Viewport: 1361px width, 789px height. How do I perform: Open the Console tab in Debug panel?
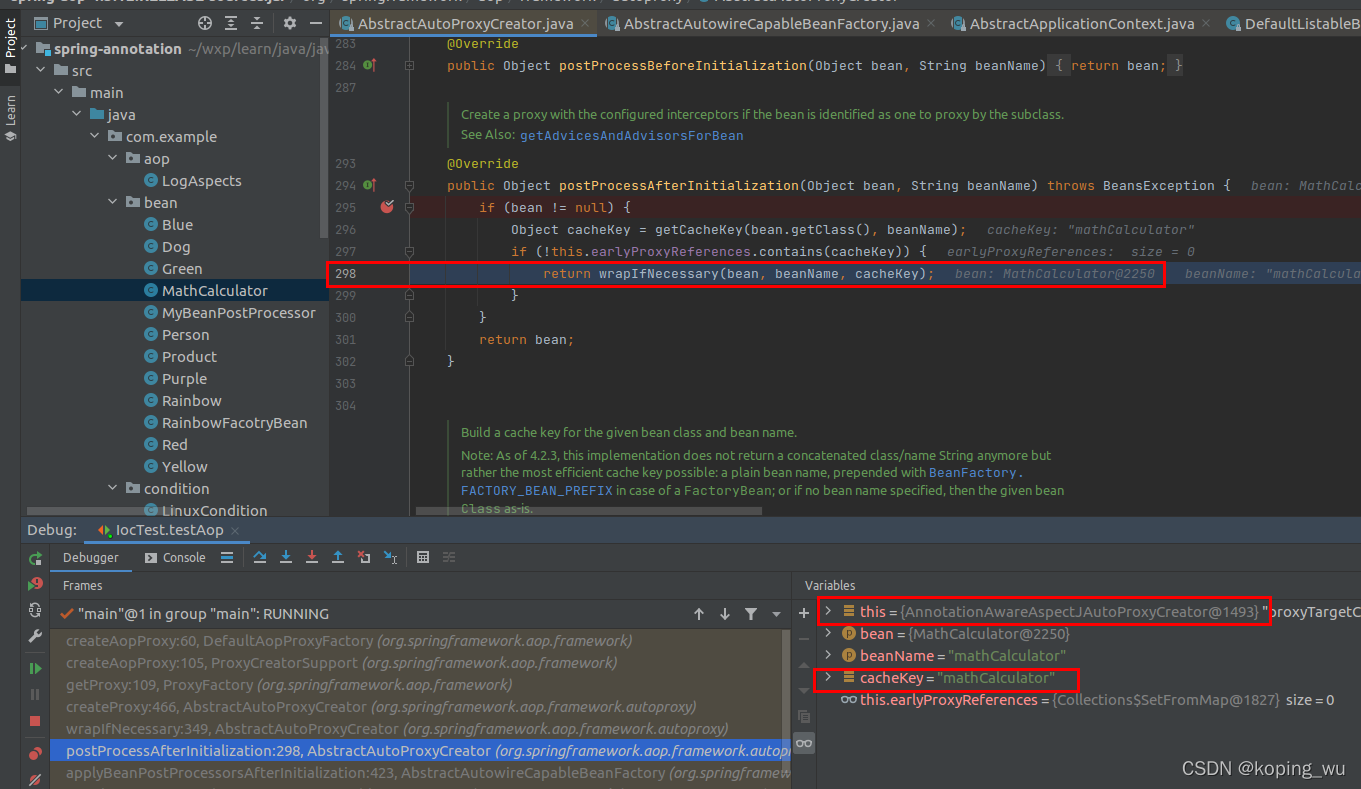tap(175, 558)
